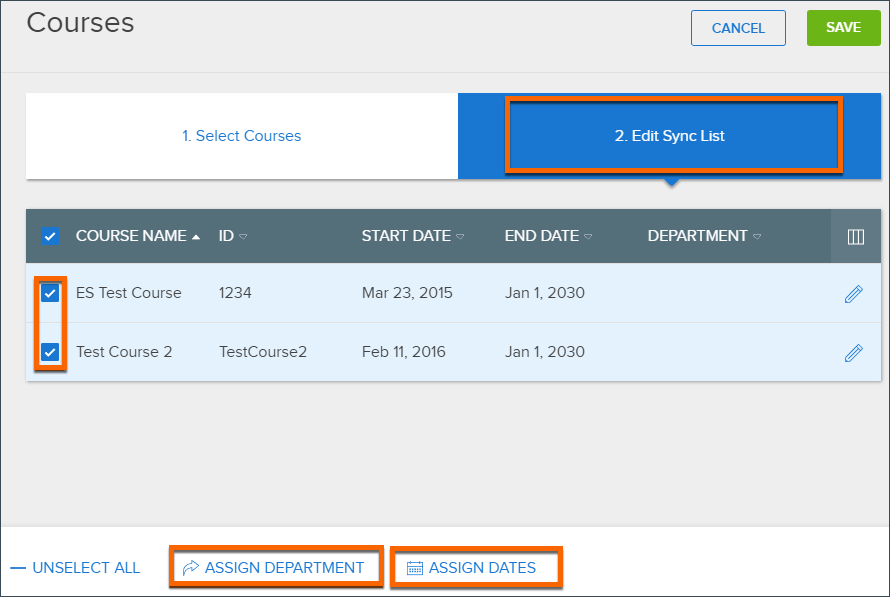This screenshot has width=890, height=597.
Task: Open the pencil editor for Test Course 2
Action: 854,352
